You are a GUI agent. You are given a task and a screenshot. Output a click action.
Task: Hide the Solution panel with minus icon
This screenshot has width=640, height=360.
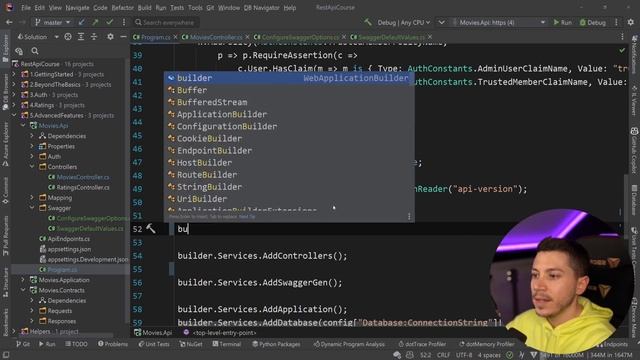click(123, 37)
